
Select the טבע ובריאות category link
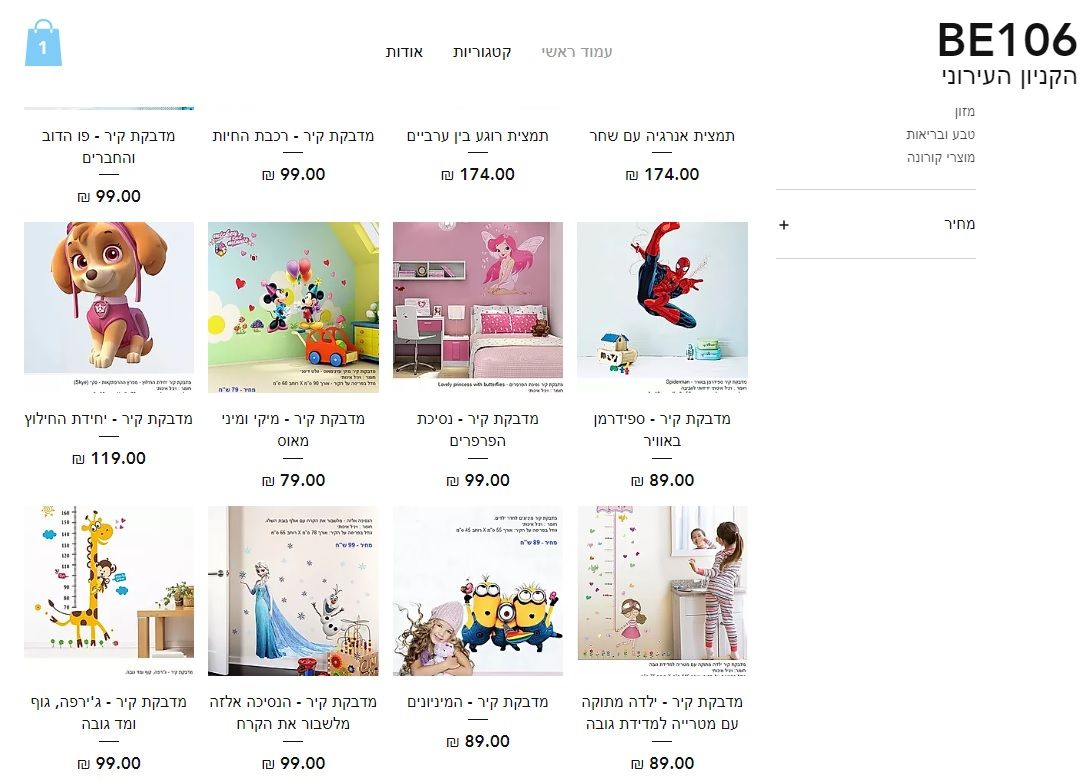(x=940, y=134)
